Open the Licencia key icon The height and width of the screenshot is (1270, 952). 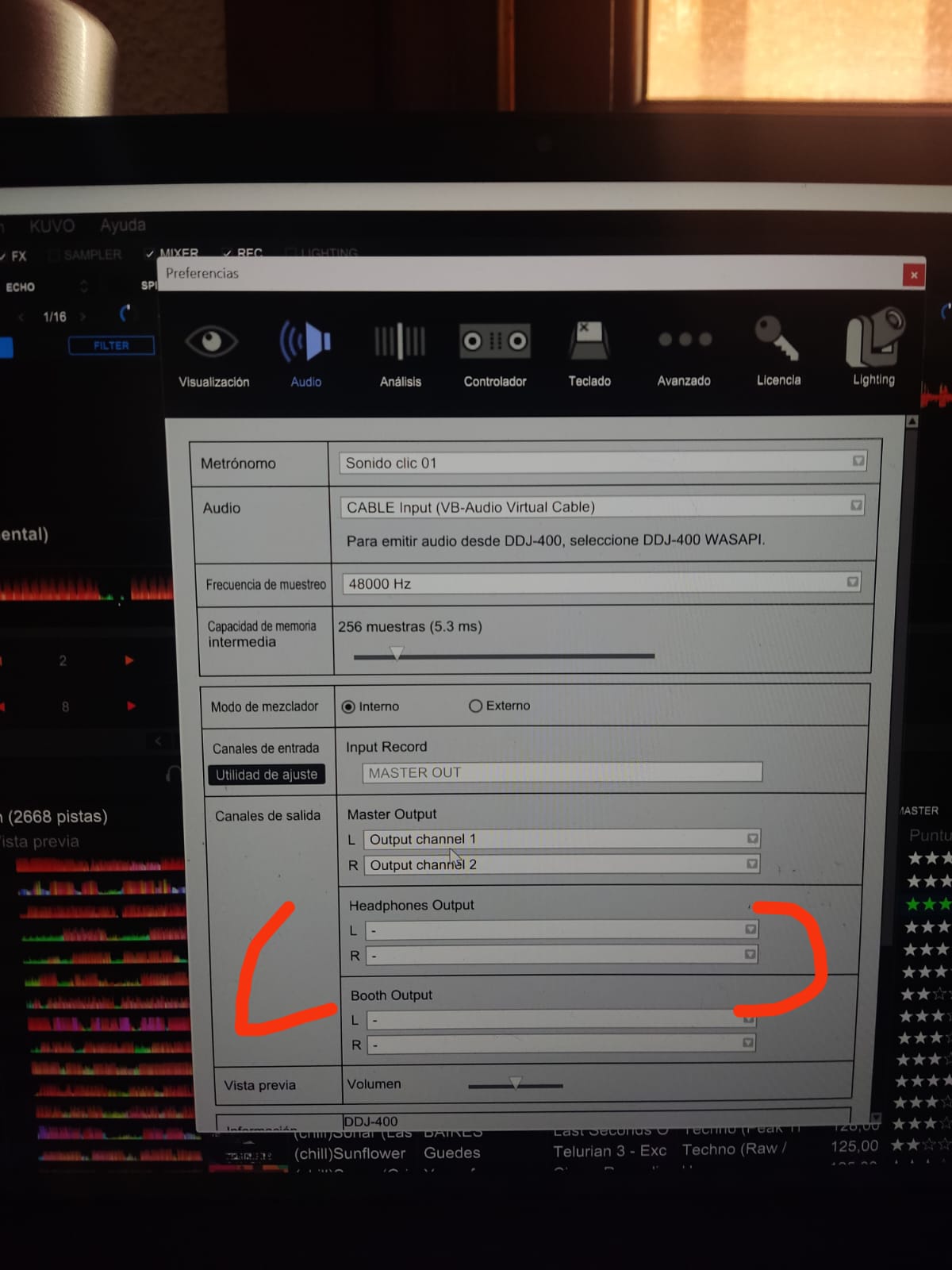[777, 338]
